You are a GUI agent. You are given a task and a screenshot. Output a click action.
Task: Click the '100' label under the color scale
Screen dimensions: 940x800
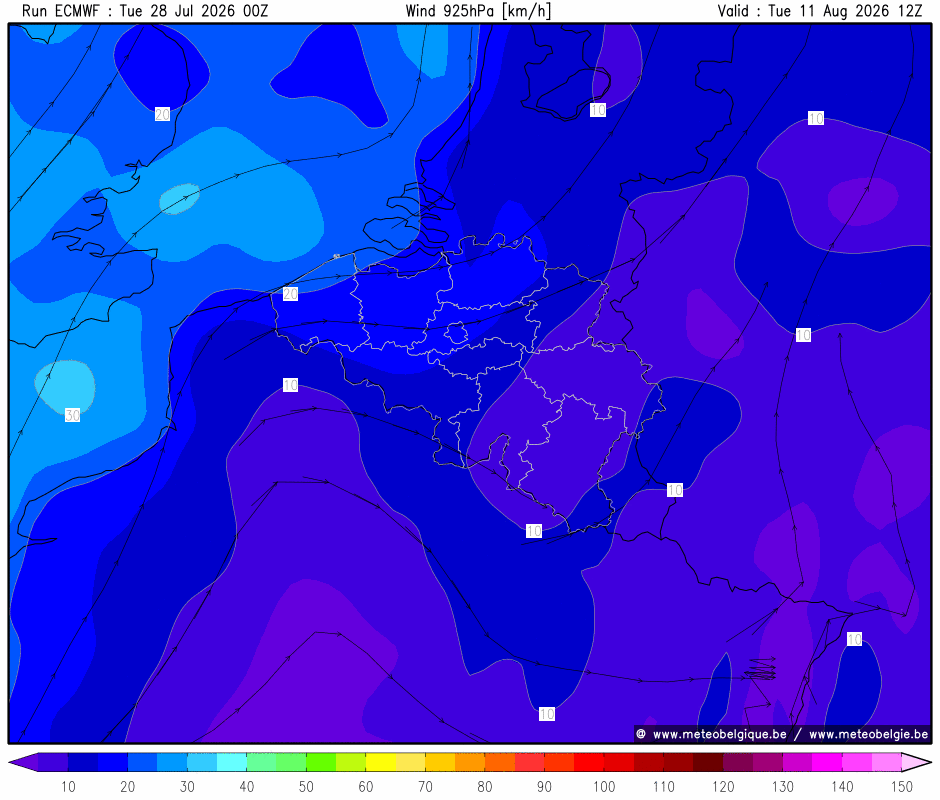coord(604,786)
